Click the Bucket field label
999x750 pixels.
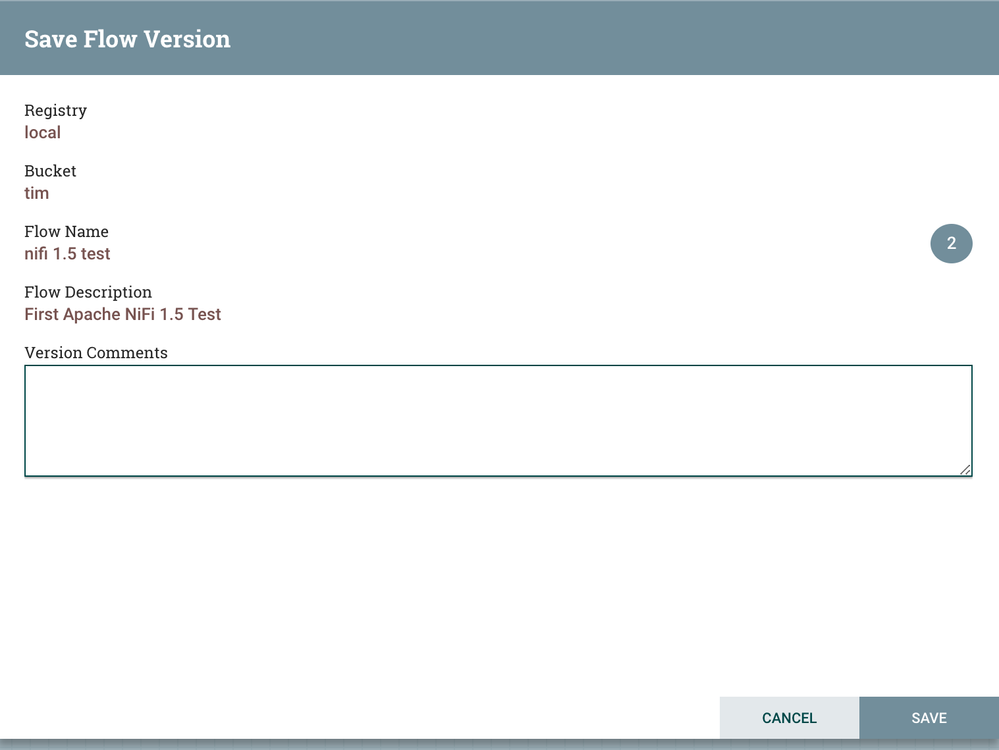[x=50, y=171]
